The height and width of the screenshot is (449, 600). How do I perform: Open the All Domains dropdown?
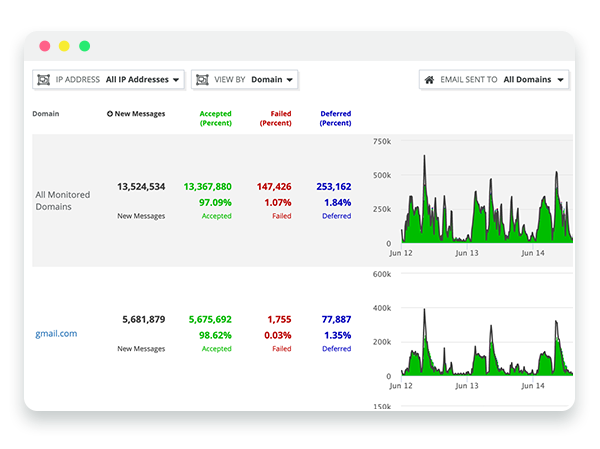(534, 79)
